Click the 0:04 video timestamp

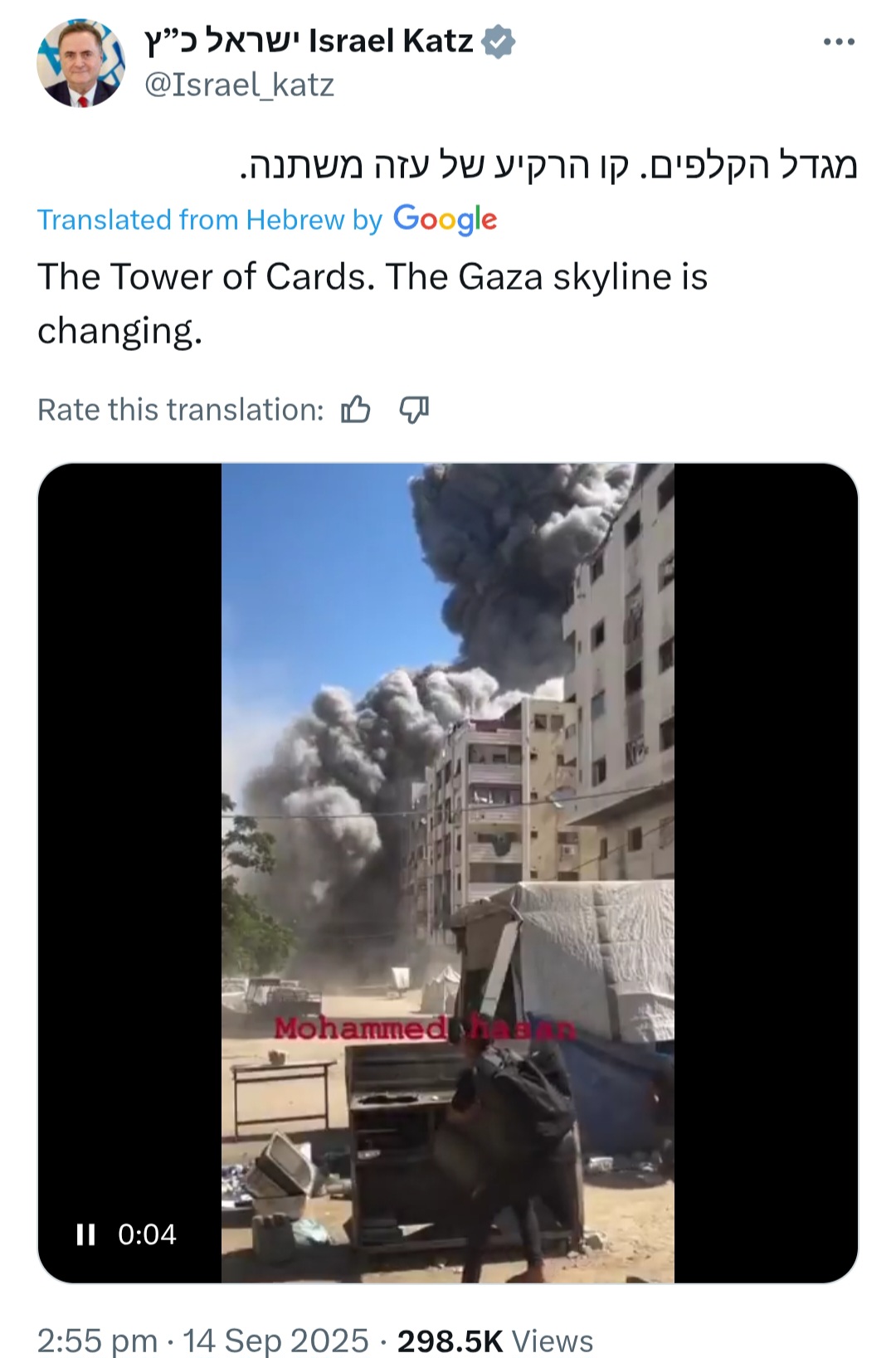click(147, 1234)
